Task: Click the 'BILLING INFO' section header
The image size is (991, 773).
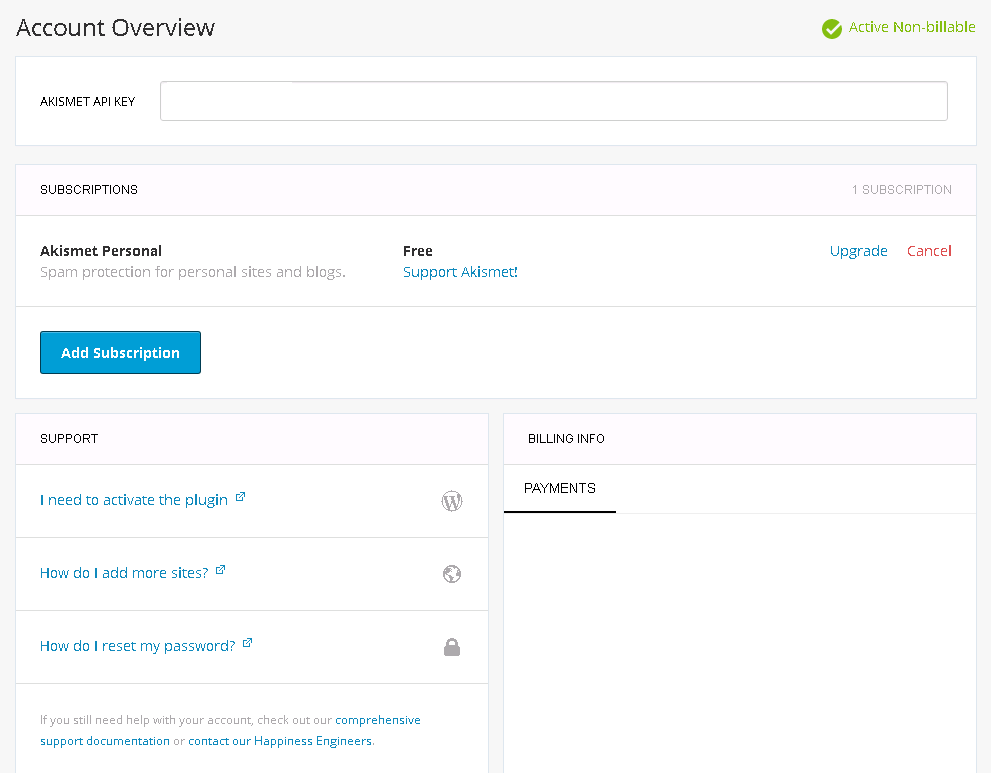Action: pyautogui.click(x=566, y=439)
